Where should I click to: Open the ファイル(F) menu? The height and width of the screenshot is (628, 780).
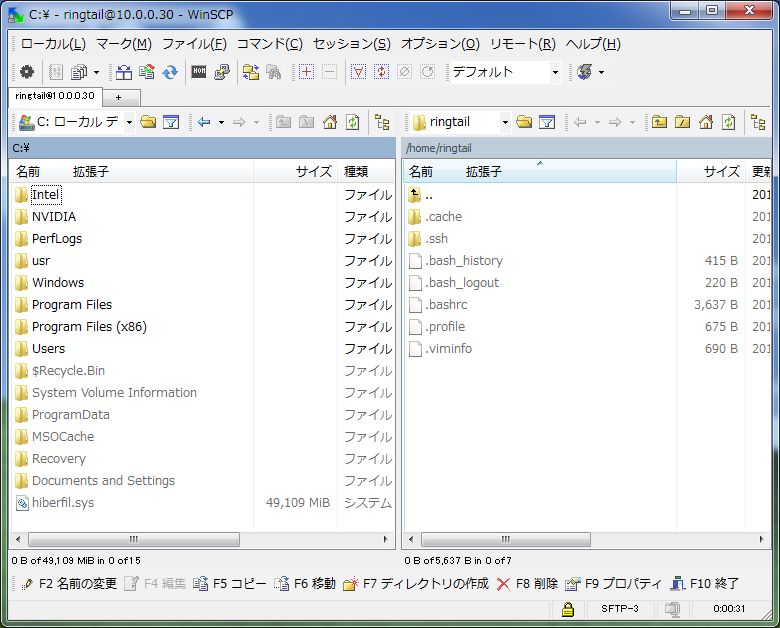point(195,44)
